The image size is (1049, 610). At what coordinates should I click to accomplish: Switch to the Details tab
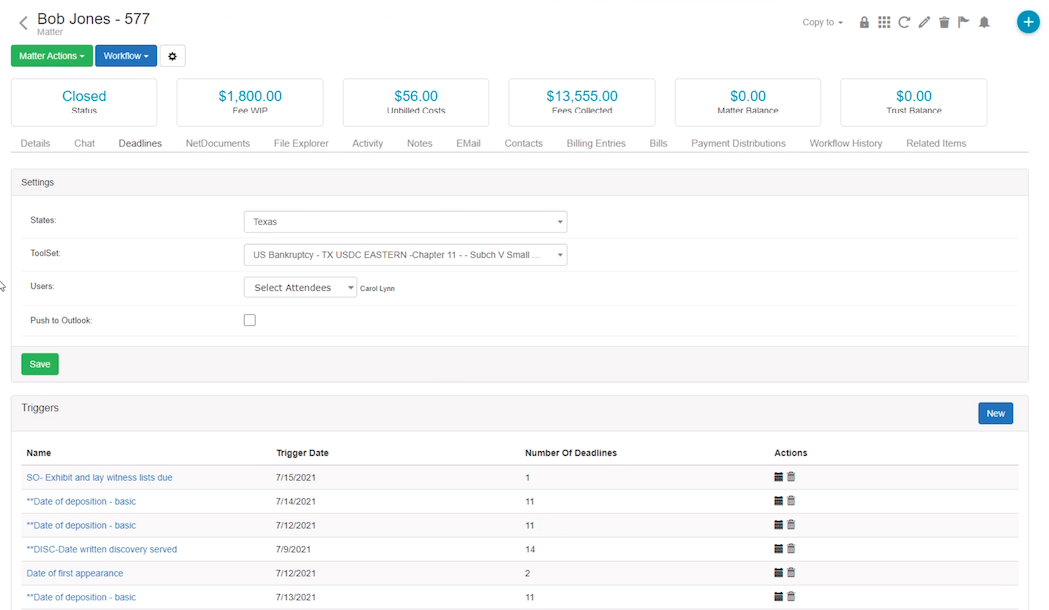(35, 143)
